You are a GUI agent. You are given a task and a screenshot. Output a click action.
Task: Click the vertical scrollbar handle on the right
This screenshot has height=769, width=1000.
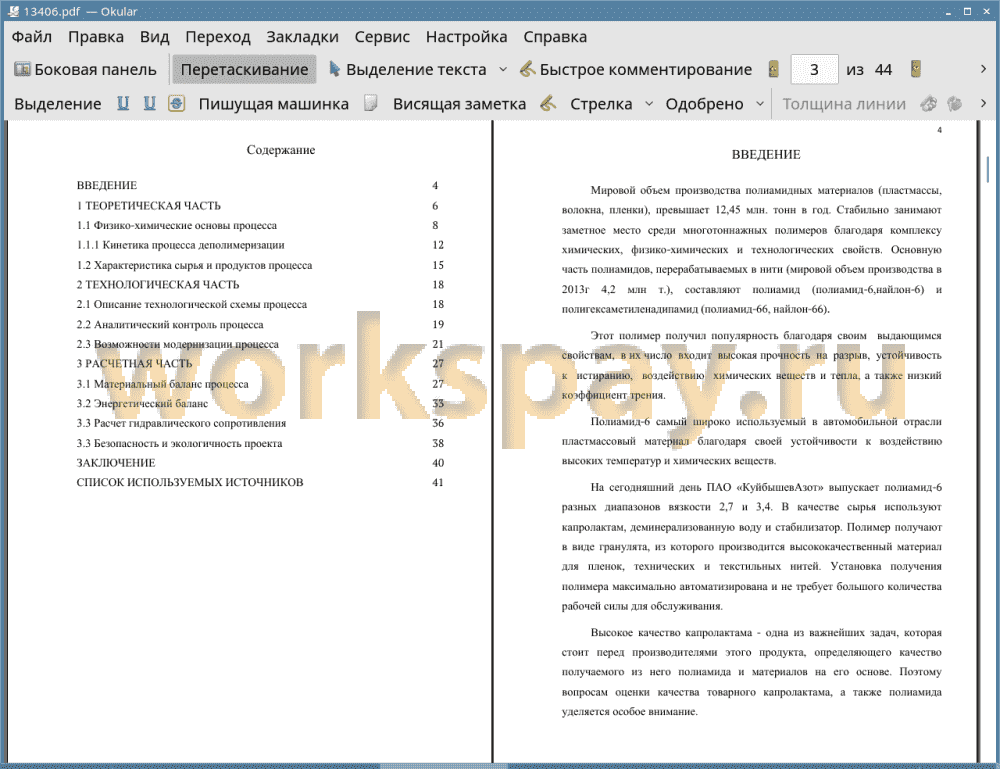[987, 169]
